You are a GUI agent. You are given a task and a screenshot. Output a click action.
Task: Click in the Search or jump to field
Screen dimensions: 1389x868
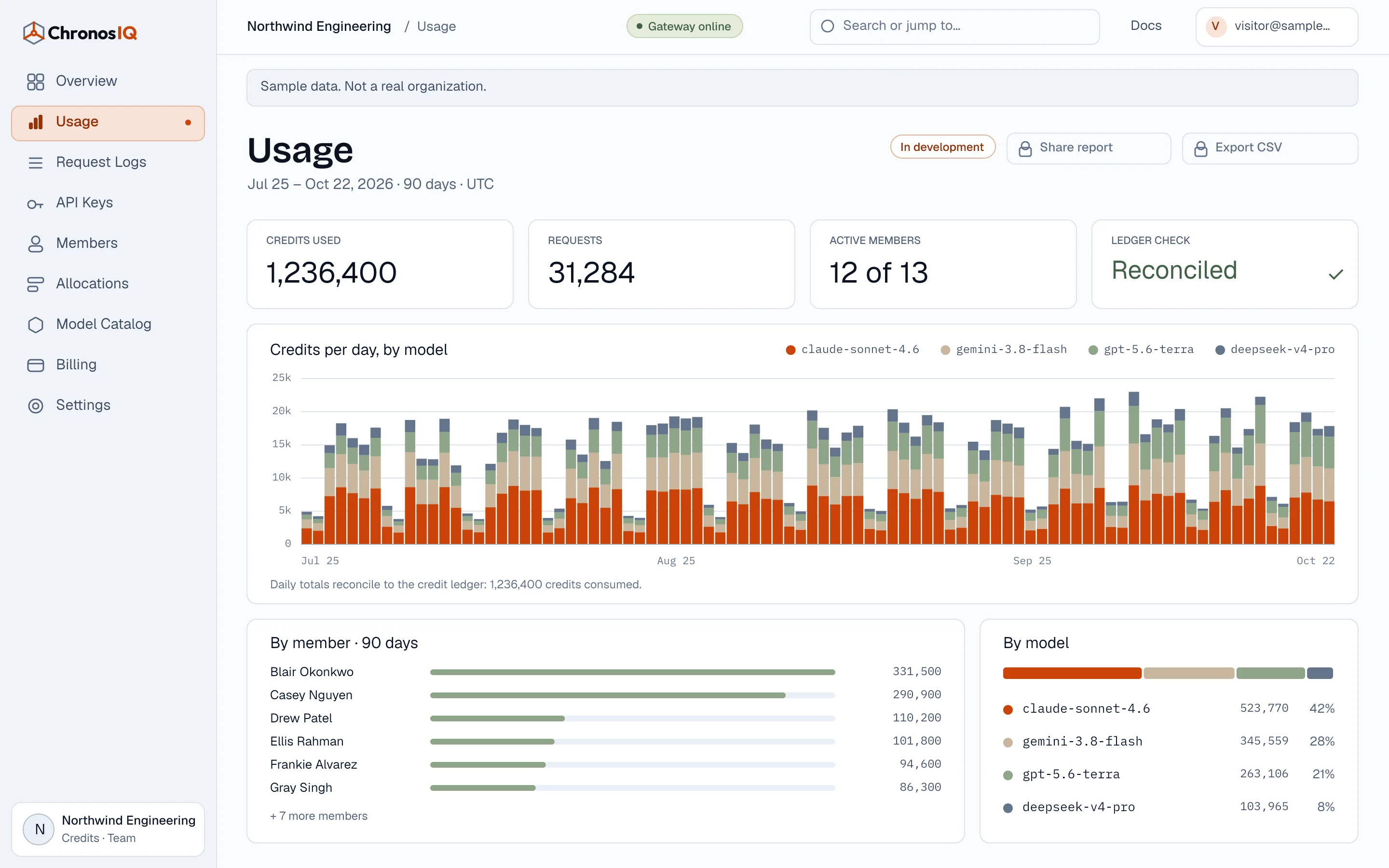coord(954,27)
